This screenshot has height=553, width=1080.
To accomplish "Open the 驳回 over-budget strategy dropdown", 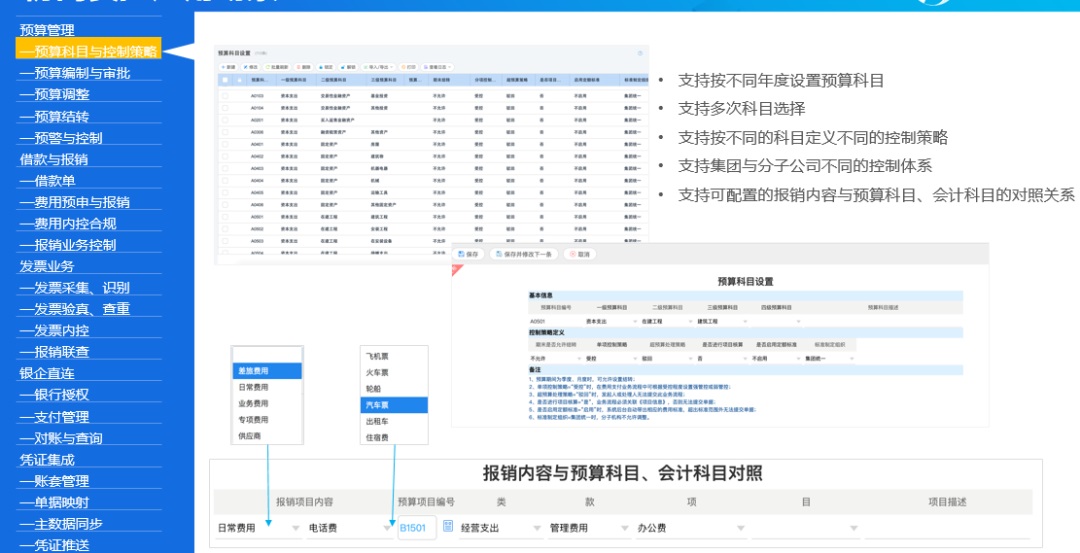I will point(667,359).
